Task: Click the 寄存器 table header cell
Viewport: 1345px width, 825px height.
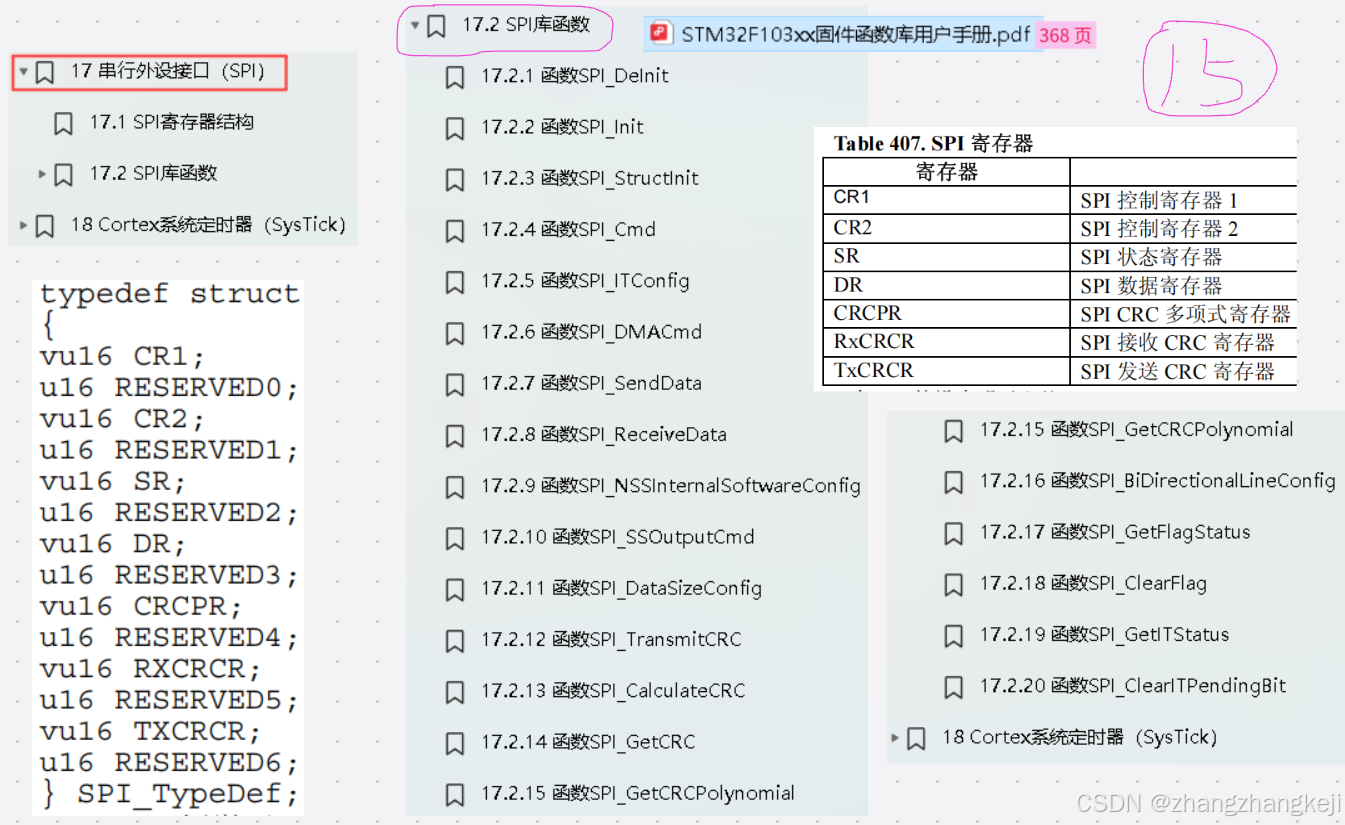Action: tap(946, 171)
